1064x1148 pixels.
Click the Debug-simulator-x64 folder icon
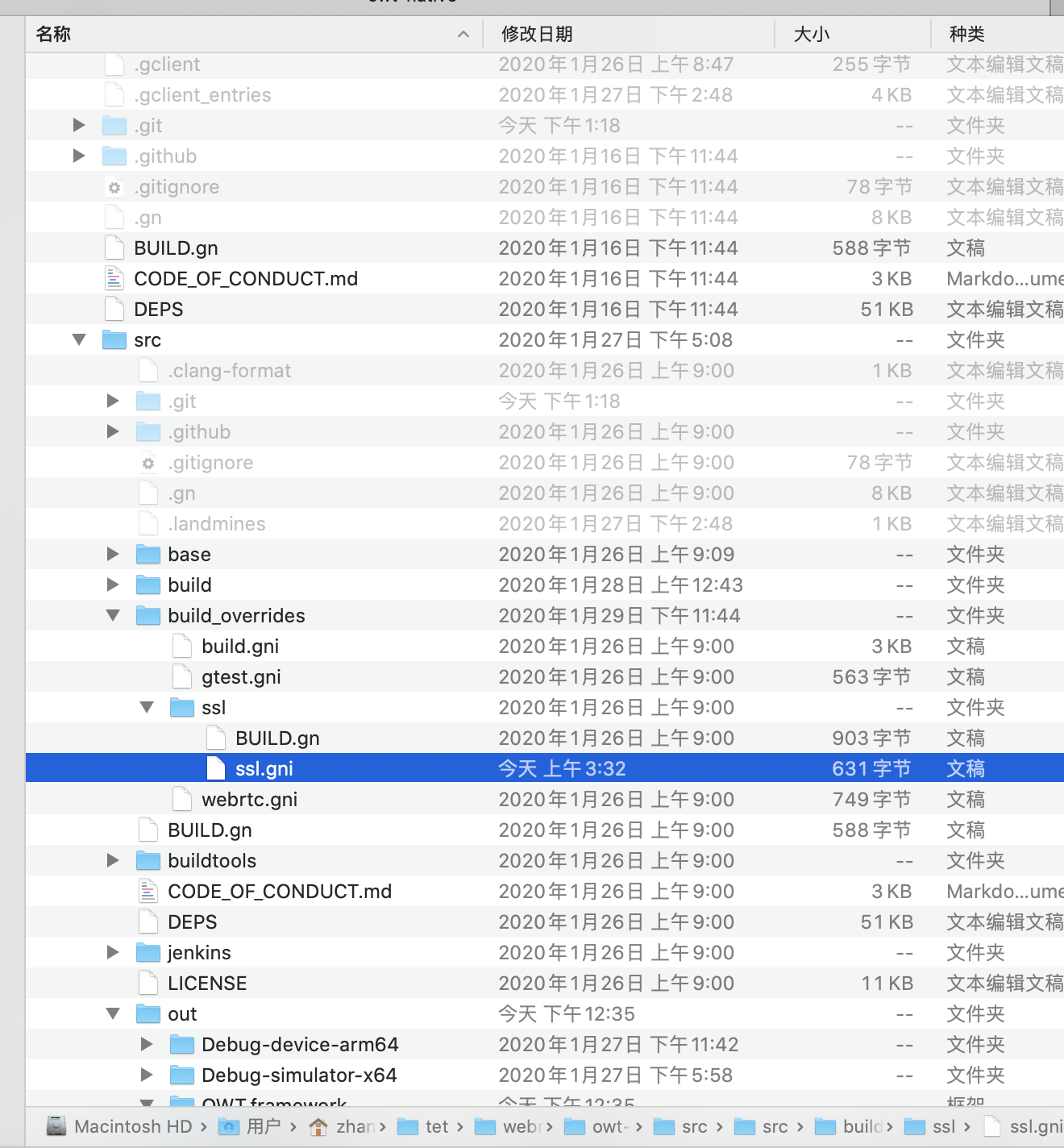[x=182, y=1075]
